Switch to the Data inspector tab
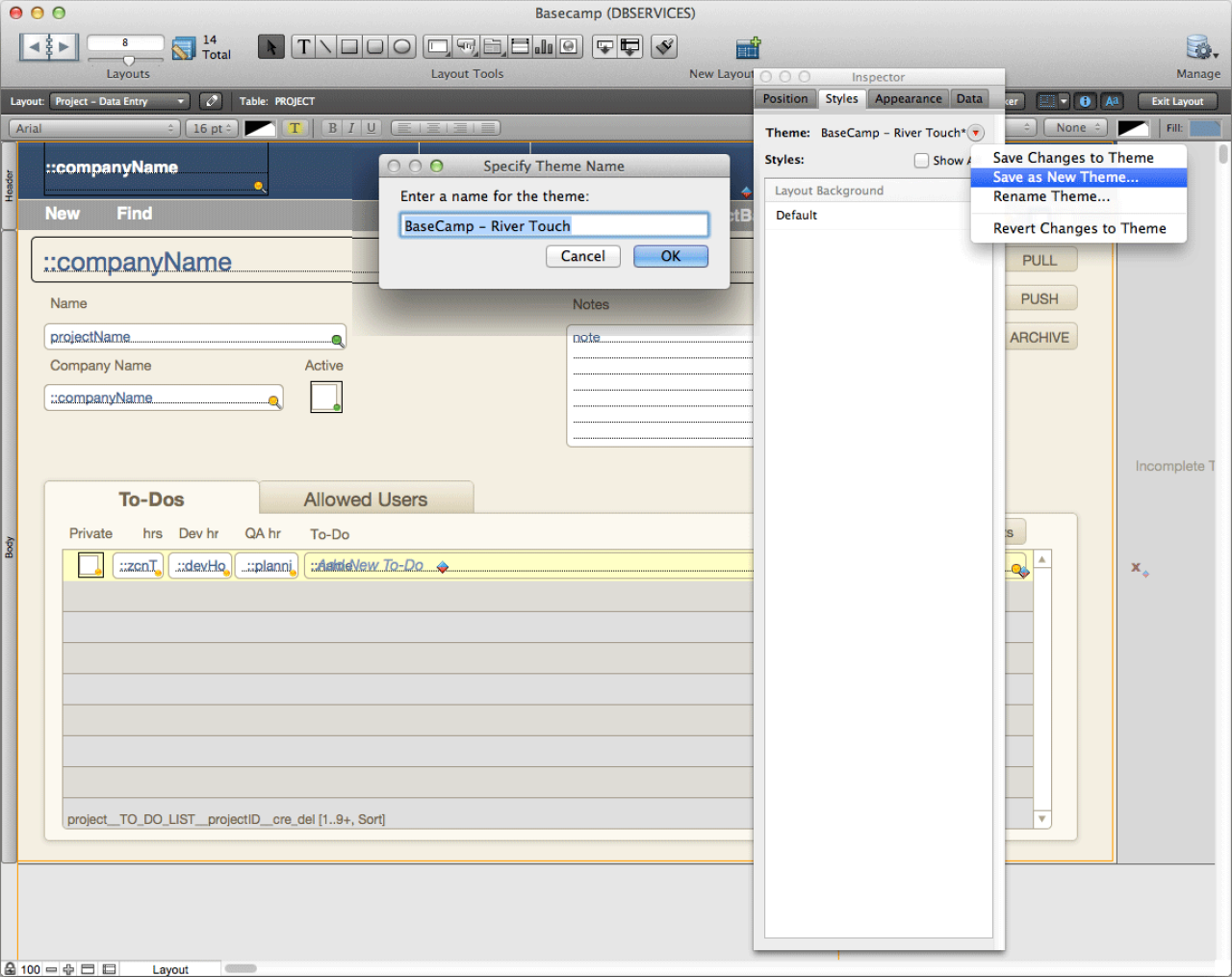This screenshot has width=1232, height=977. pyautogui.click(x=970, y=99)
